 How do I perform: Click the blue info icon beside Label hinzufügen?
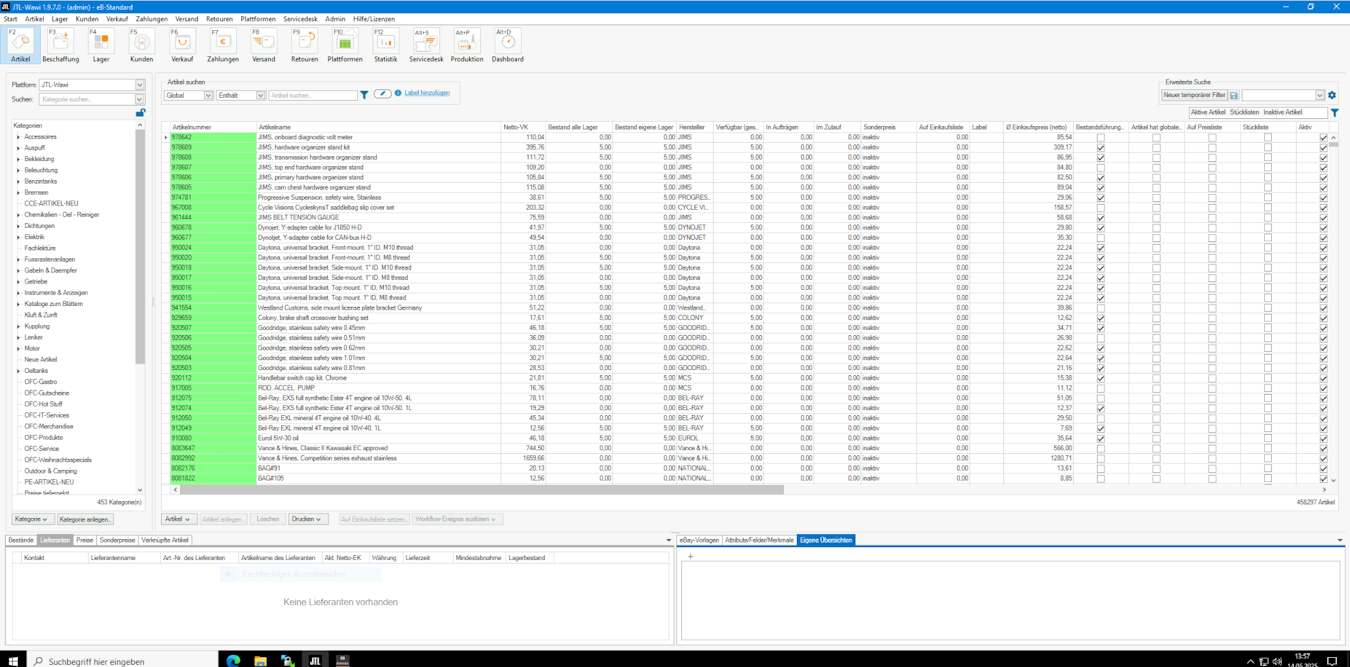tap(398, 93)
